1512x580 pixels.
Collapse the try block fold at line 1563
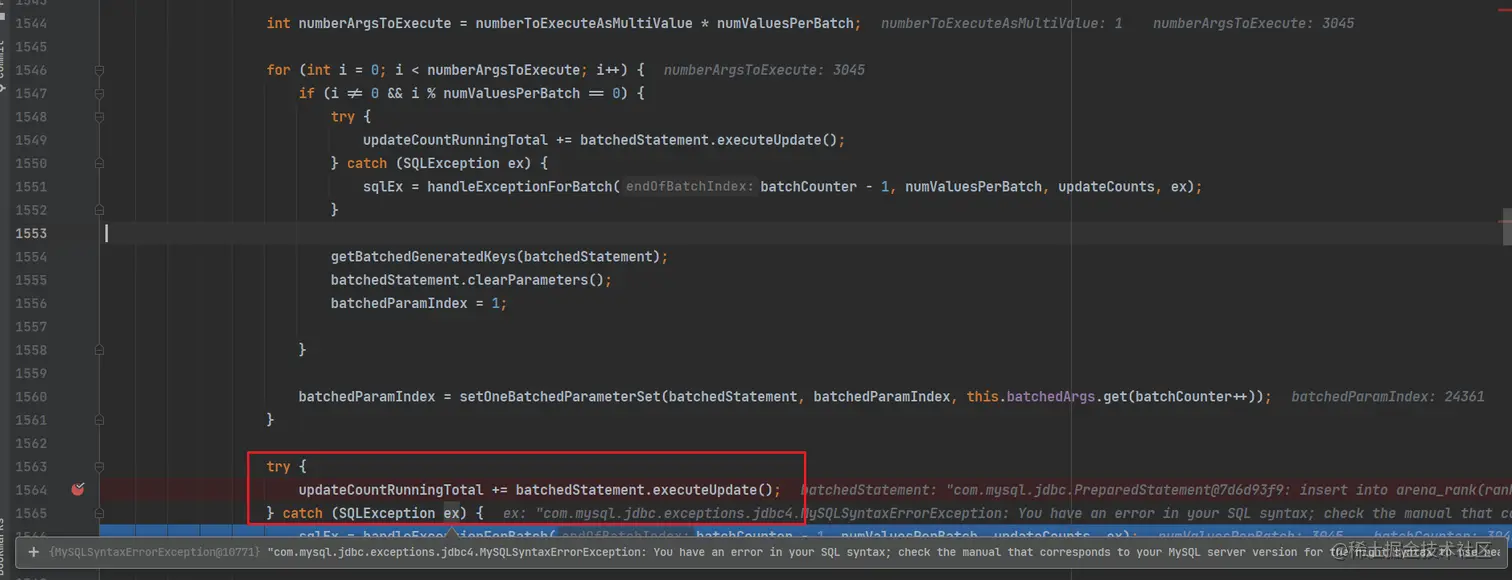pos(99,466)
